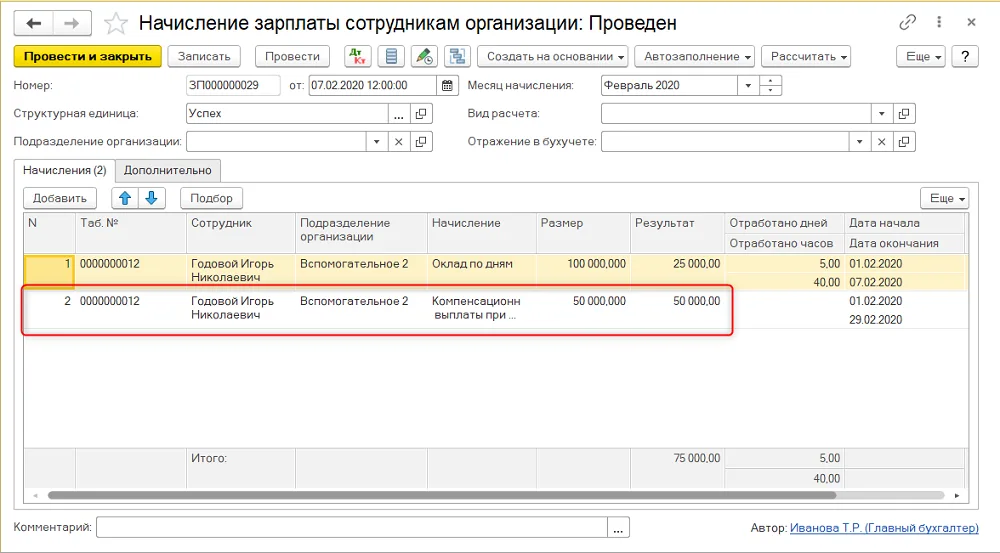Screen dimensions: 1000x553
Task: Focus the Номер input field
Action: 233,85
